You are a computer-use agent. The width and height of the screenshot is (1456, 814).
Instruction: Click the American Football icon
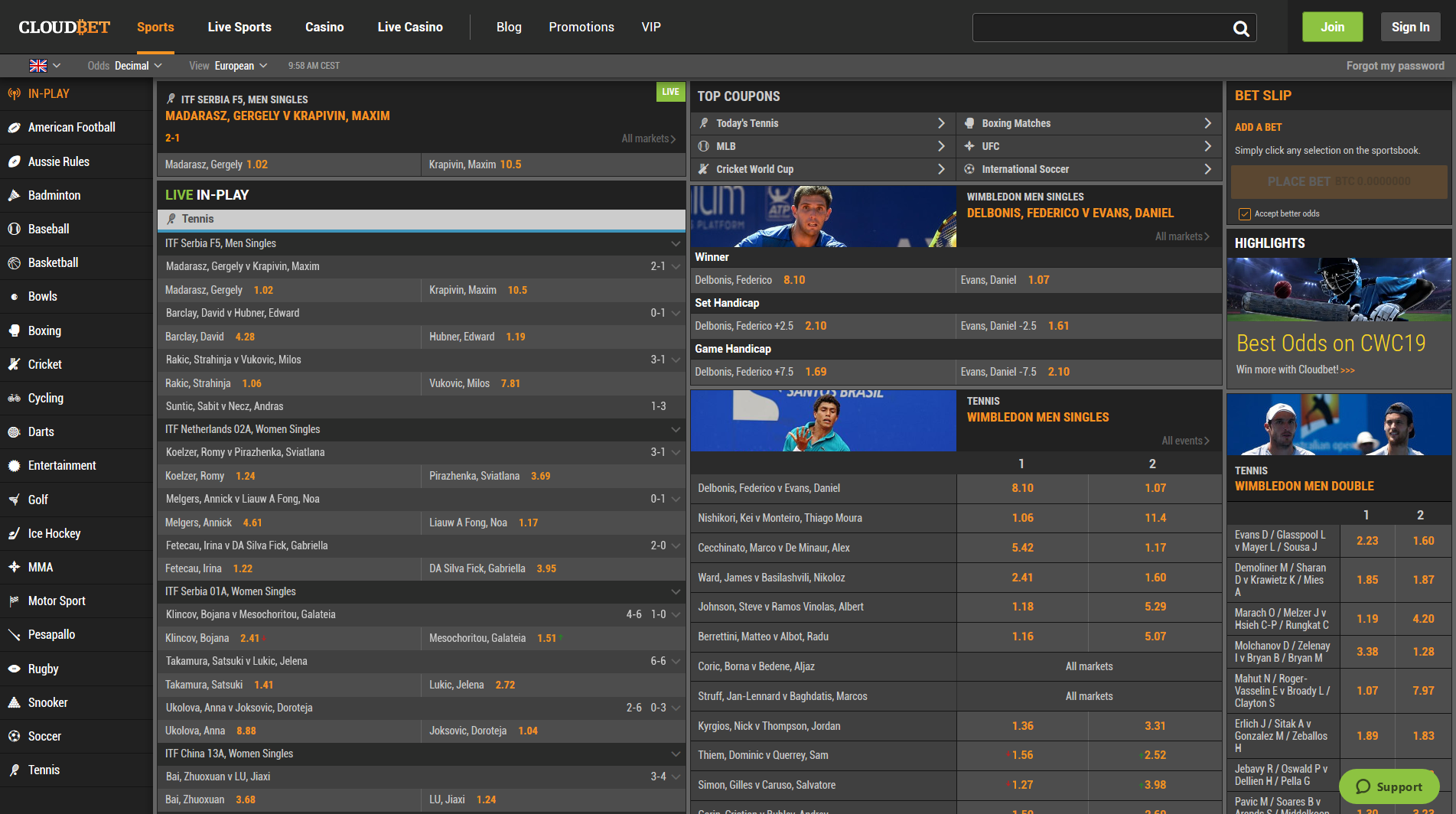point(14,128)
